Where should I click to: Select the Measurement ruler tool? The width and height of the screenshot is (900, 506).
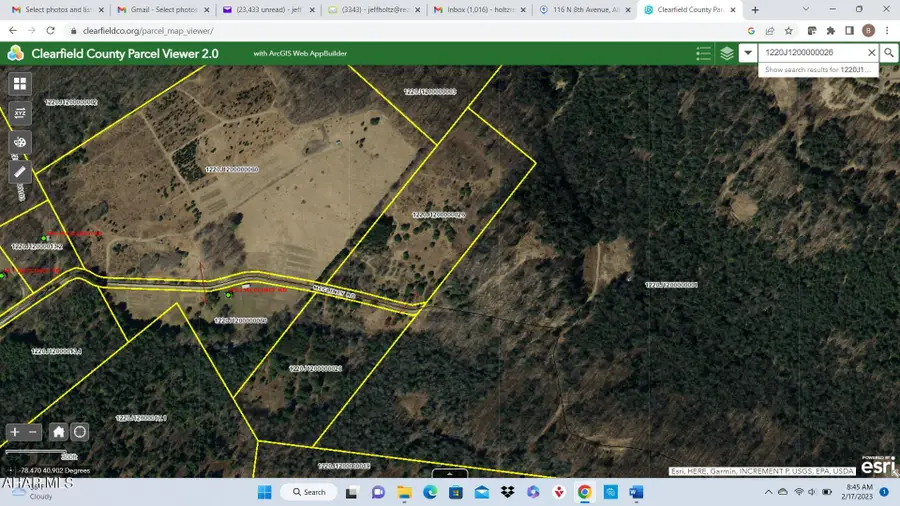click(19, 172)
